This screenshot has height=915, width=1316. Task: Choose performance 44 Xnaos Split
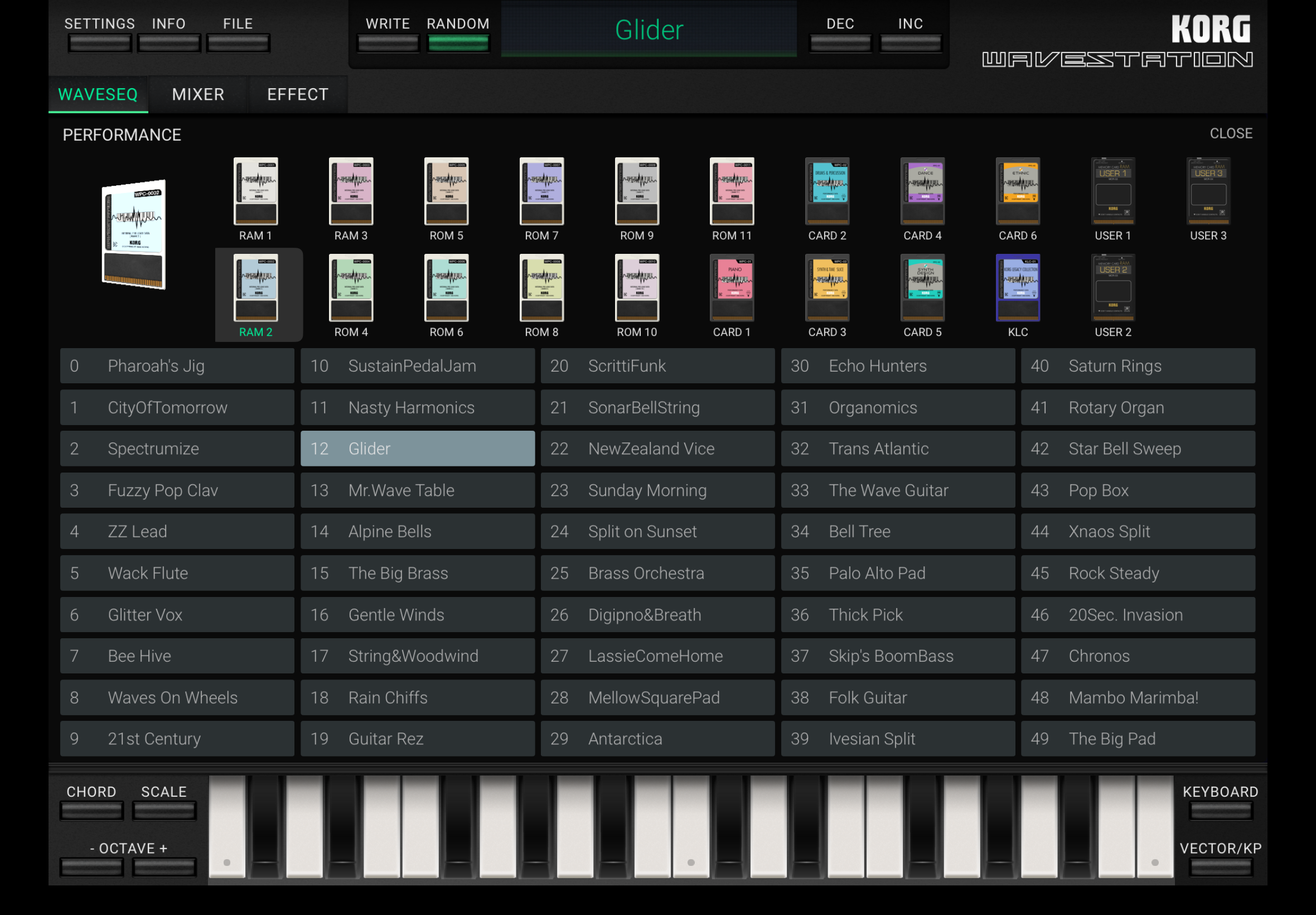click(x=1138, y=532)
